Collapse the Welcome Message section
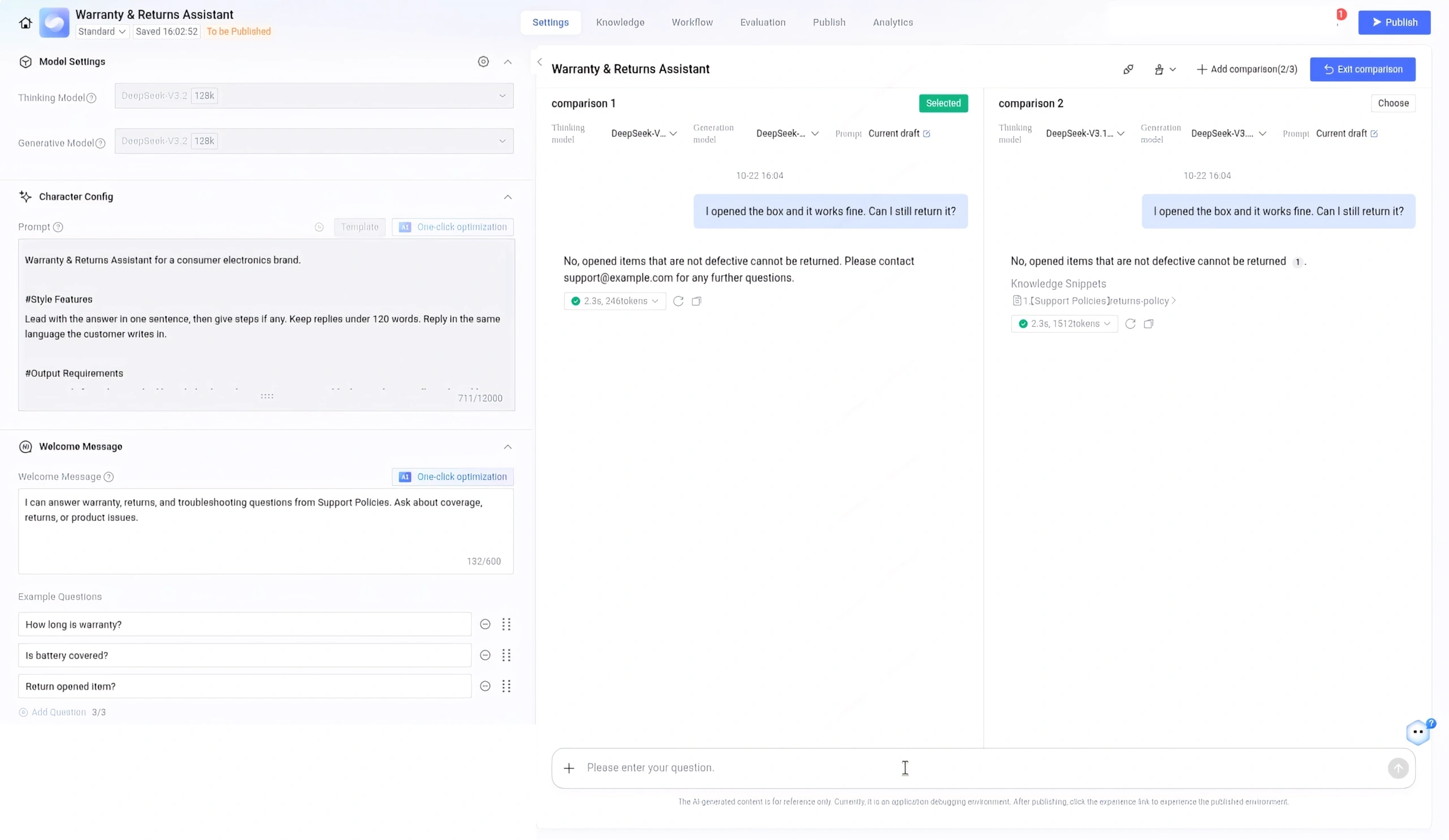 507,447
